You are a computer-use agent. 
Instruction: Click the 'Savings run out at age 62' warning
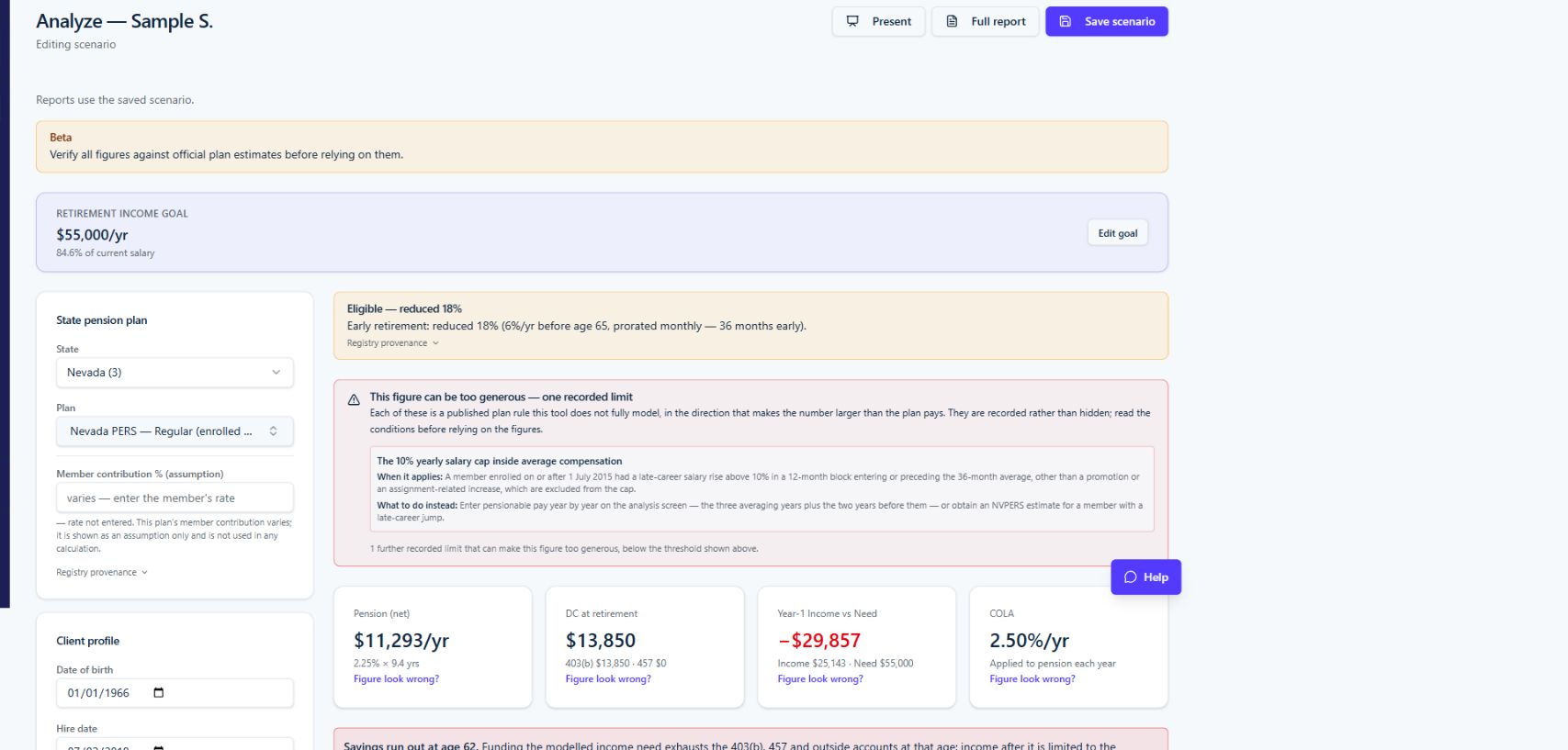point(411,745)
